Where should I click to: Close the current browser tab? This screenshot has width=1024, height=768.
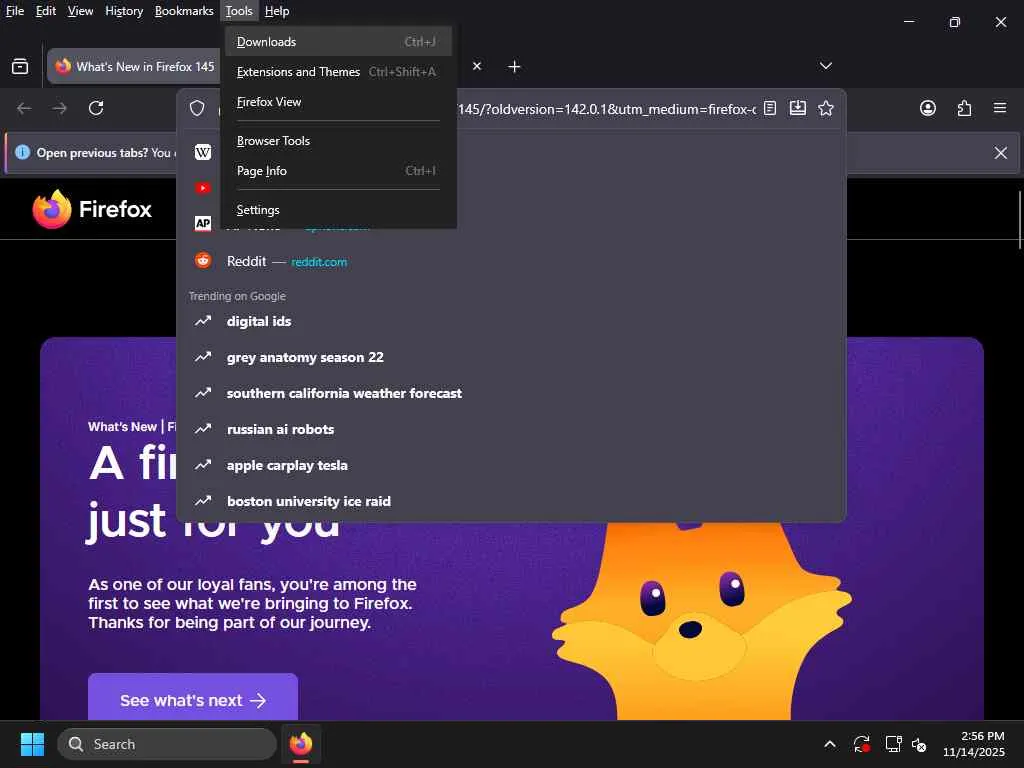477,66
